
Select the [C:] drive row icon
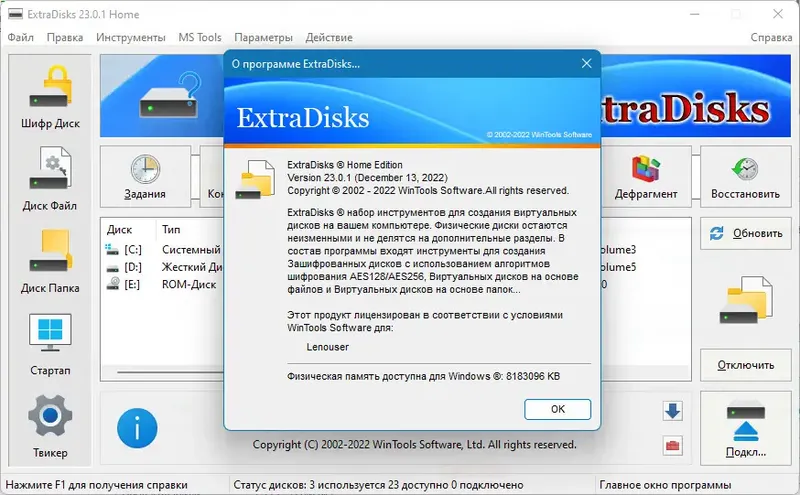tap(112, 250)
